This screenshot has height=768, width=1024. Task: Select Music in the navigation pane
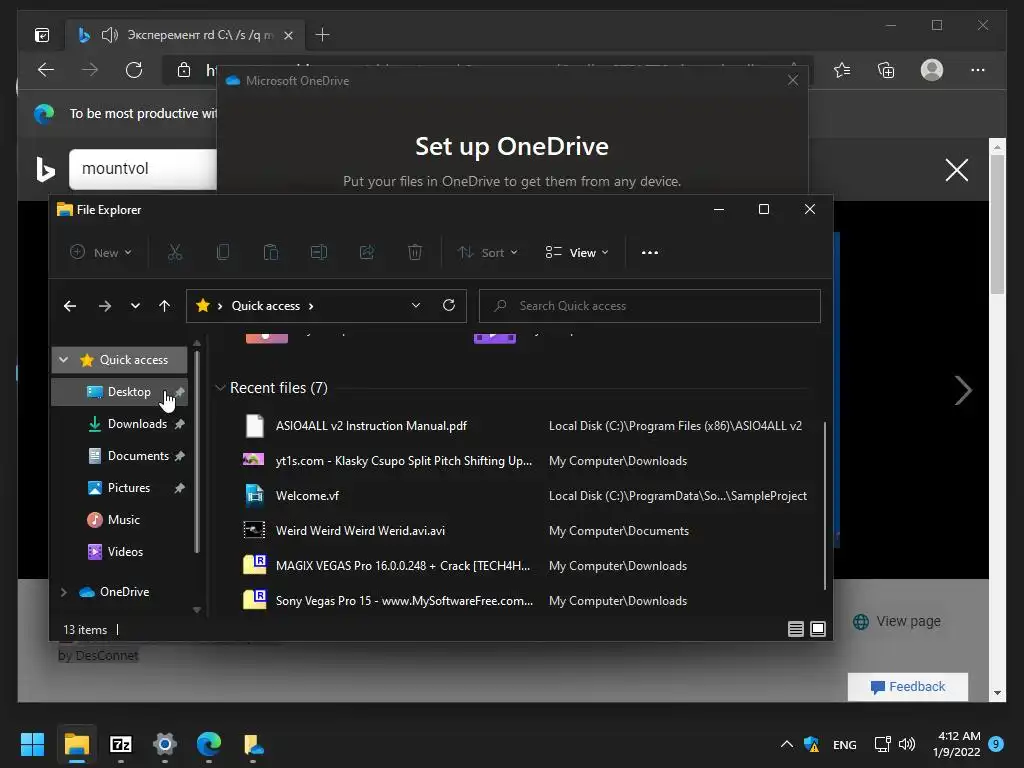(x=120, y=520)
